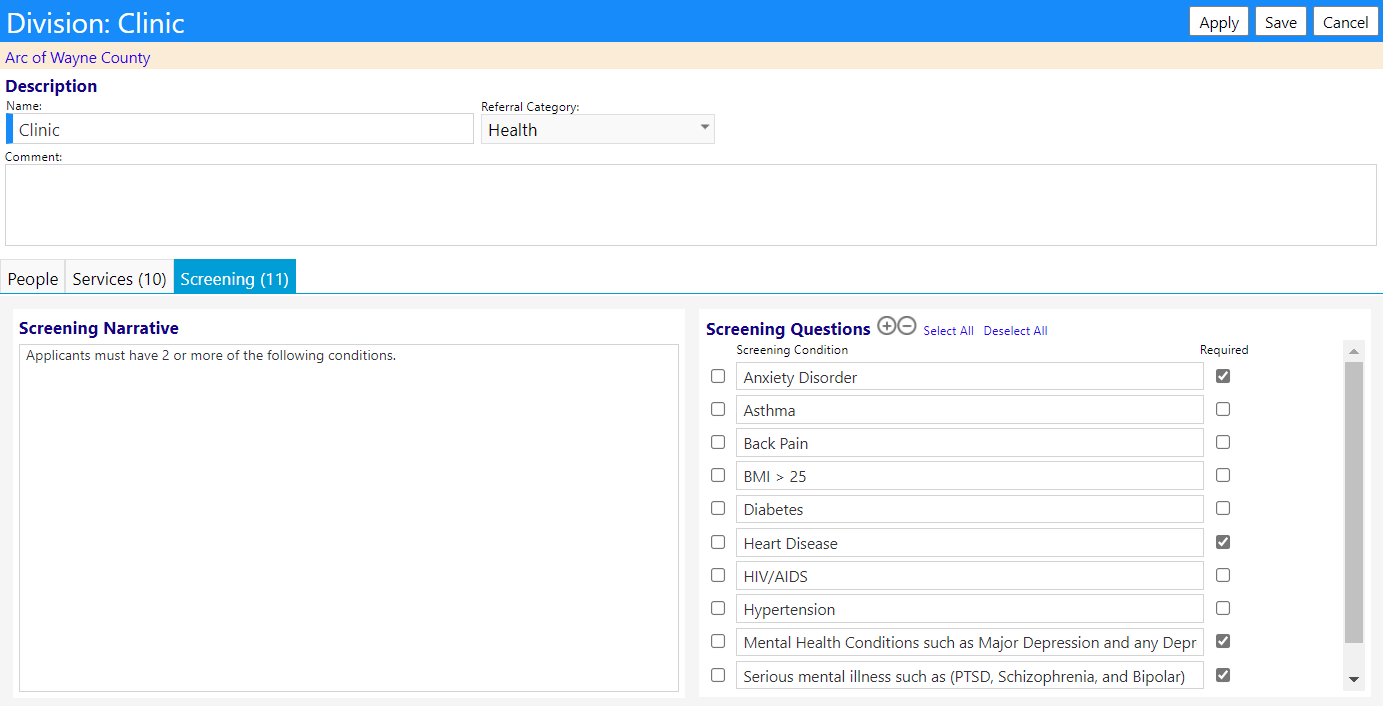Click the scrollbar down arrow in Screening Questions
The image size is (1383, 706).
pyautogui.click(x=1354, y=679)
